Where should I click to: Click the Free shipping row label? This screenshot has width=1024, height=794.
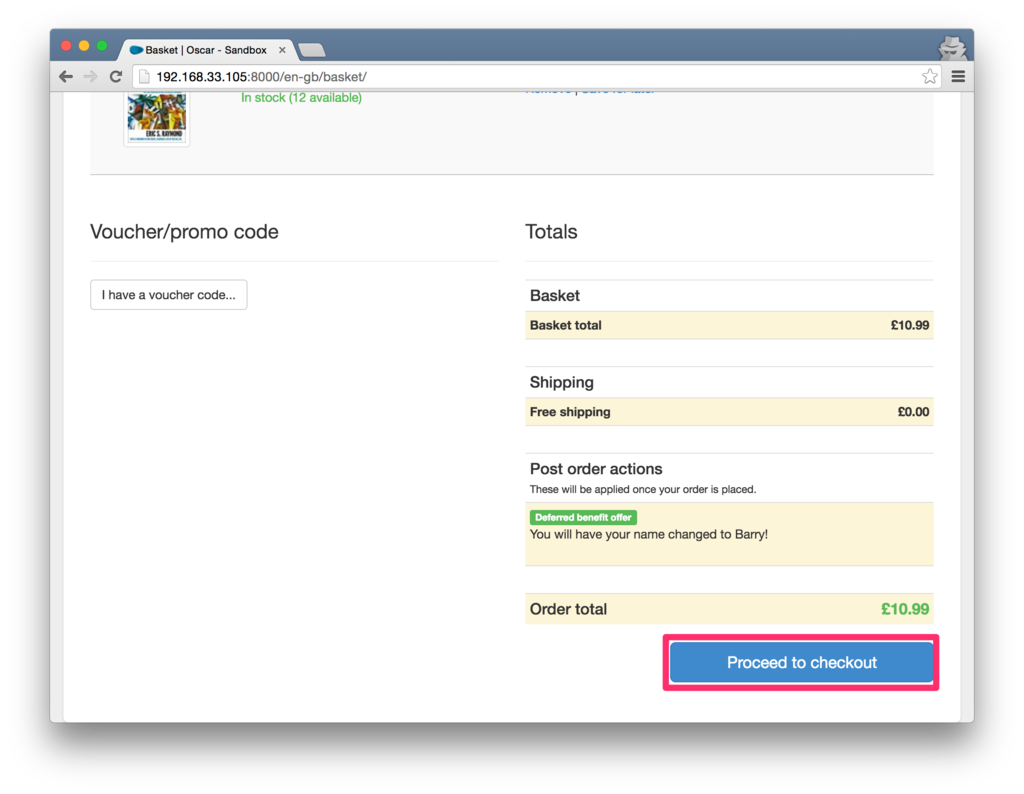point(570,412)
